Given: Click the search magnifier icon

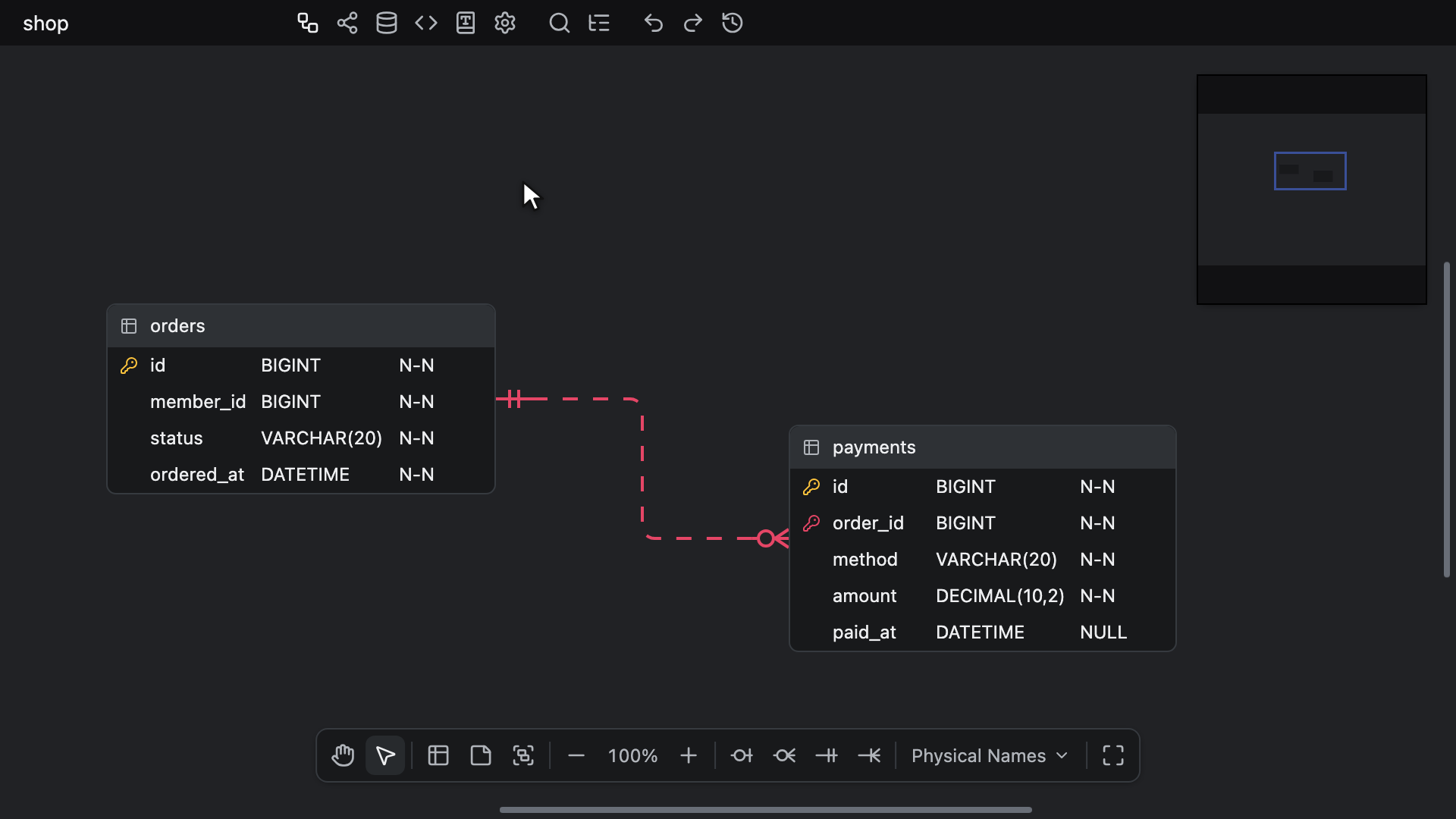Looking at the screenshot, I should [560, 23].
